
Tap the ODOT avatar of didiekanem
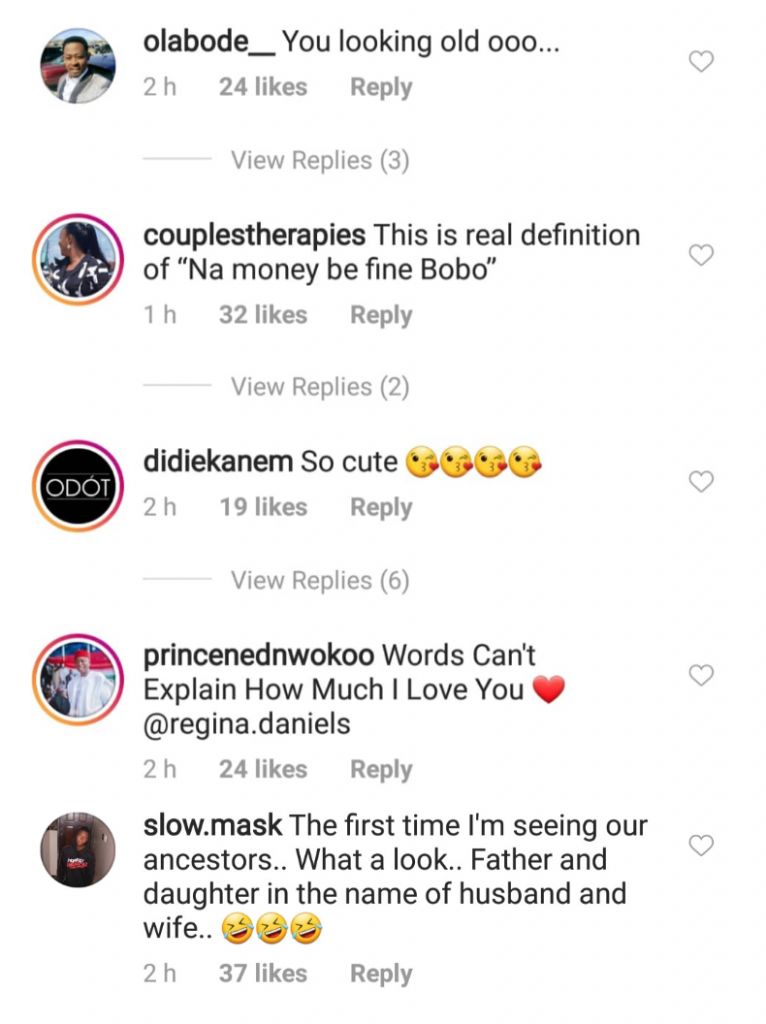click(78, 485)
